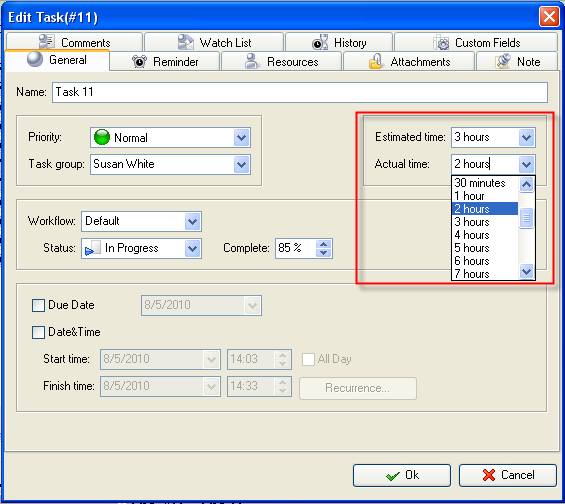The width and height of the screenshot is (565, 504).
Task: Choose 7 hours in time list
Action: click(485, 274)
